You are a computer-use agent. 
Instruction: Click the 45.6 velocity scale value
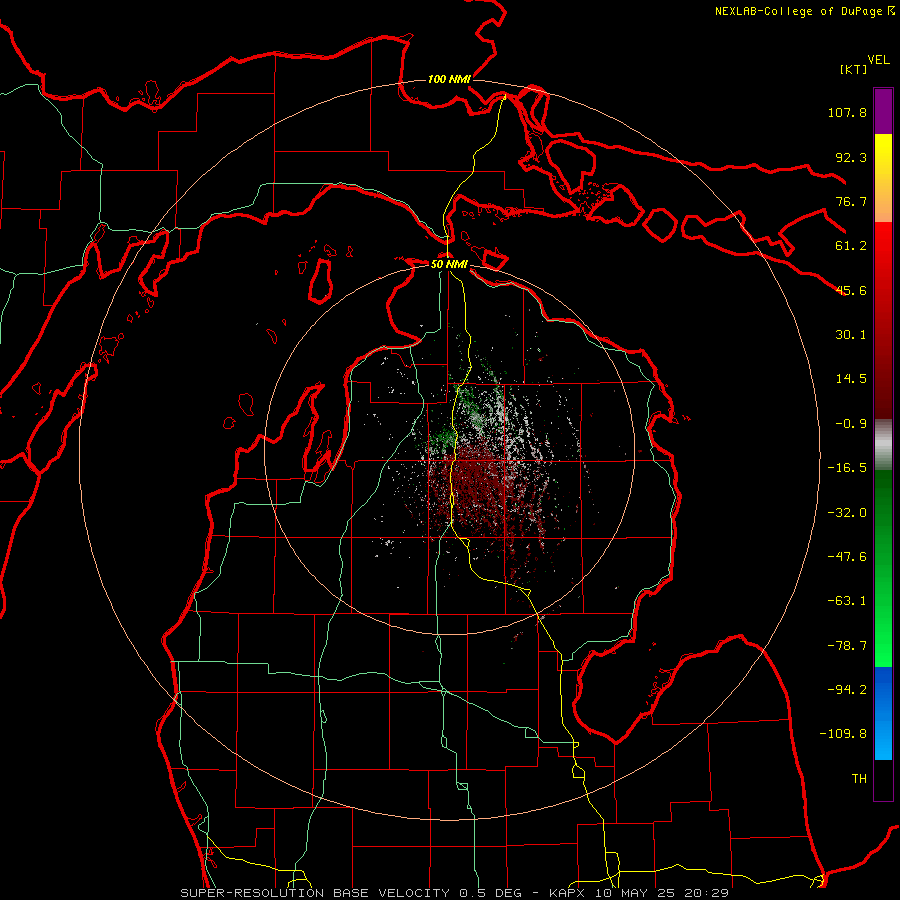pyautogui.click(x=851, y=290)
